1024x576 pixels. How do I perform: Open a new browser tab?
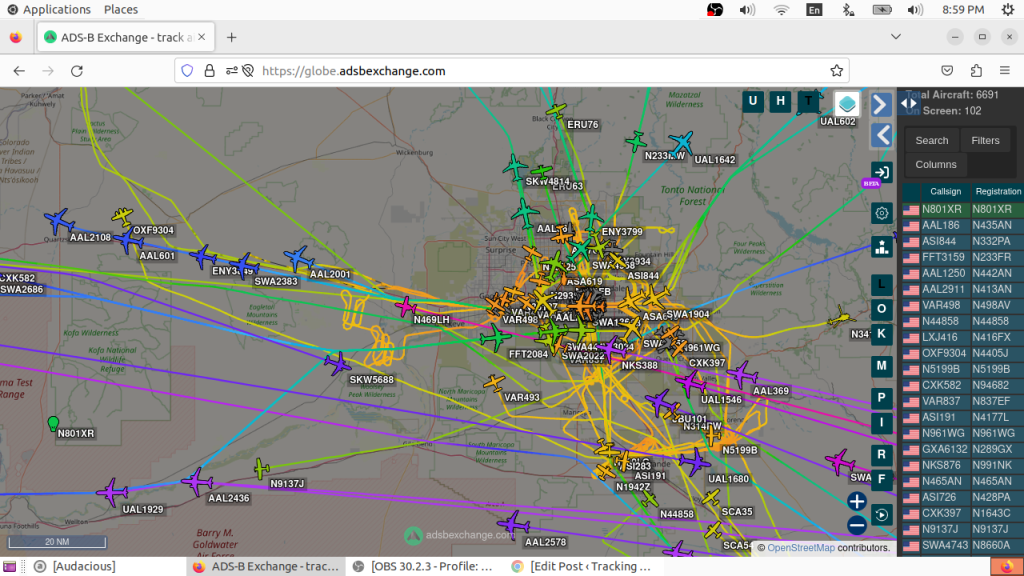pyautogui.click(x=231, y=37)
